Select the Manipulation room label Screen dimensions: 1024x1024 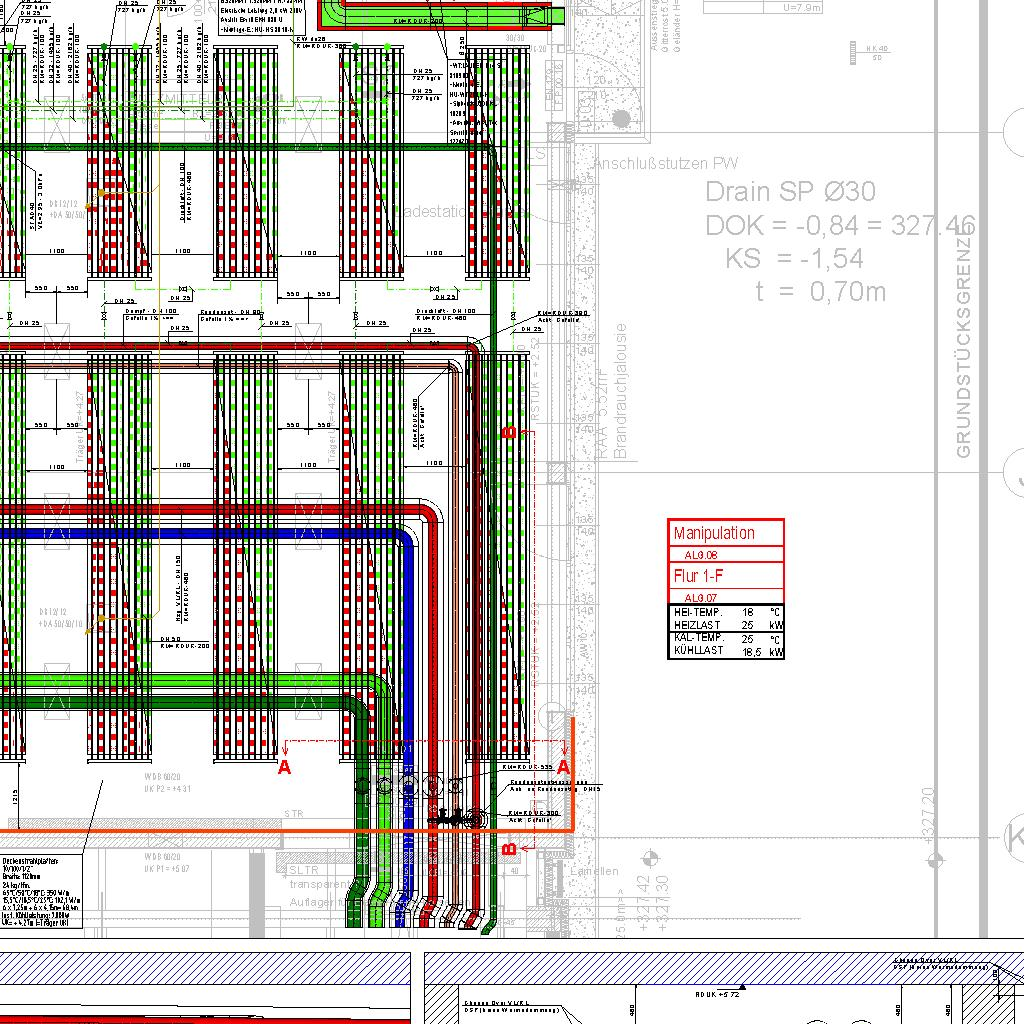714,533
